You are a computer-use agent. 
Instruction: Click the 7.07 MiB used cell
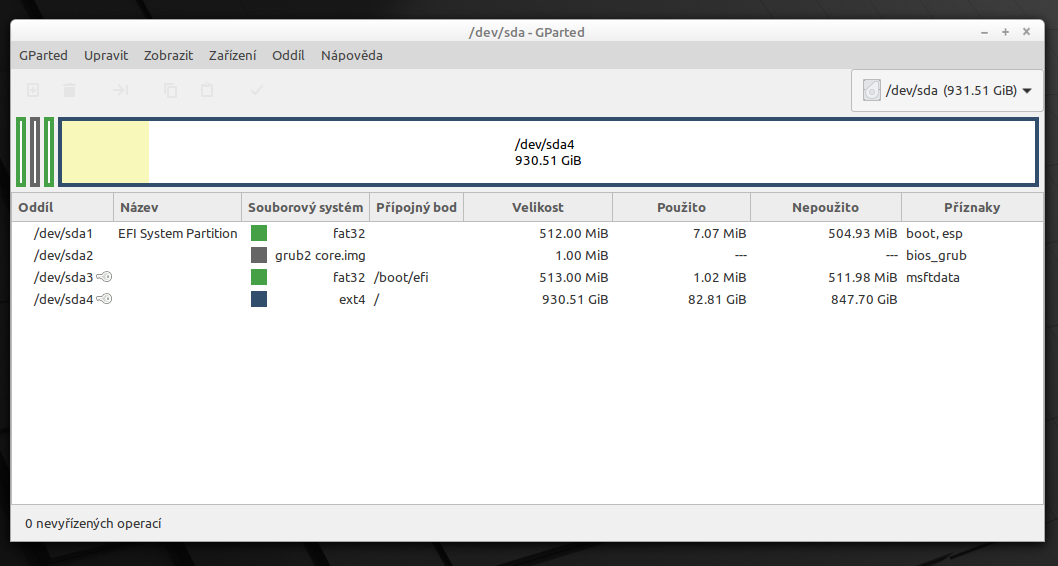tap(719, 233)
